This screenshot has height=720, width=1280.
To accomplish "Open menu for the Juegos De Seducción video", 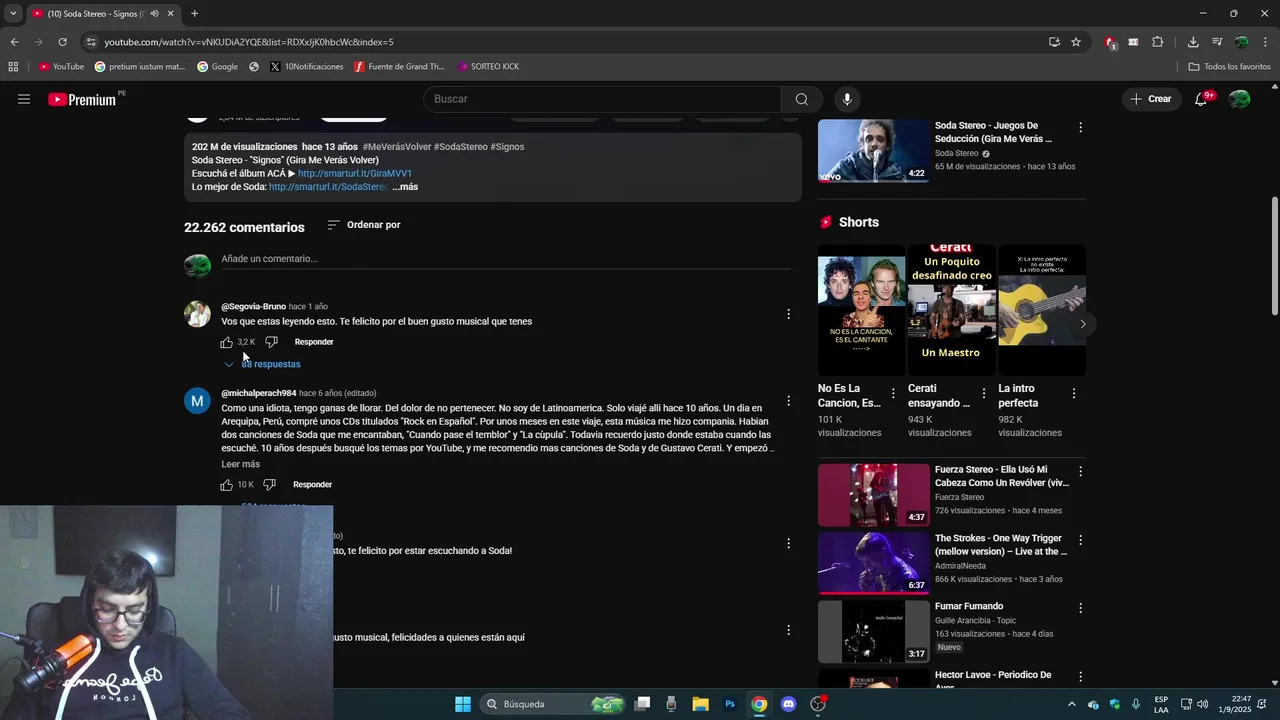I will 1080,127.
